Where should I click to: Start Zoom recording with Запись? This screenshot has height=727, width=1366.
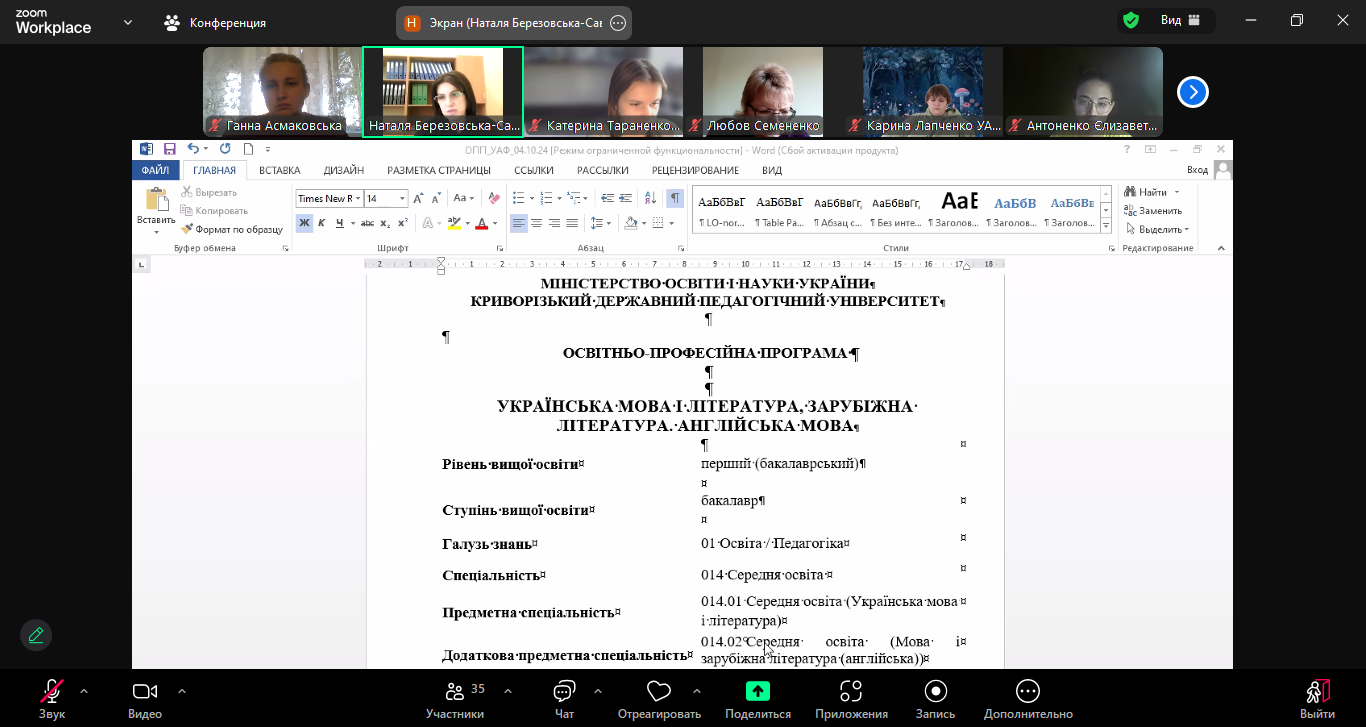click(x=935, y=699)
